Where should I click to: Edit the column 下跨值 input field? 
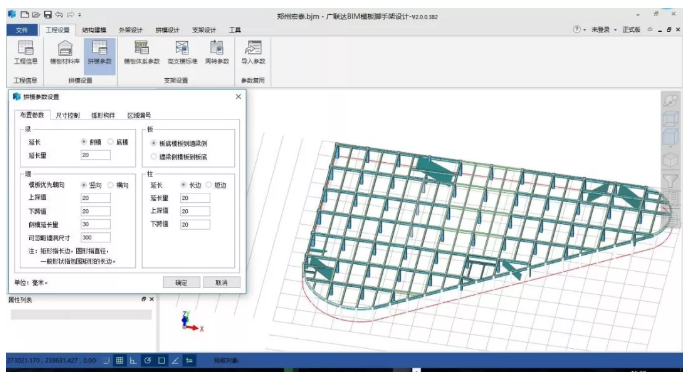195,224
